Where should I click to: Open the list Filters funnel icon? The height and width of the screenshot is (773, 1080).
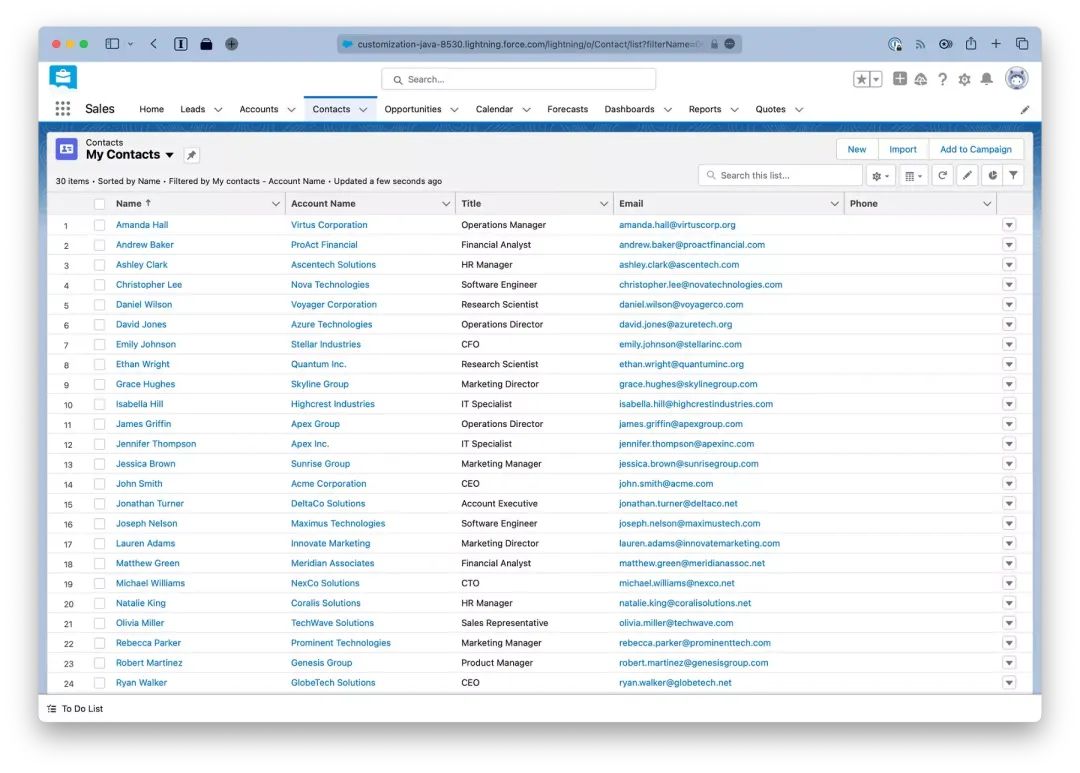(1013, 175)
